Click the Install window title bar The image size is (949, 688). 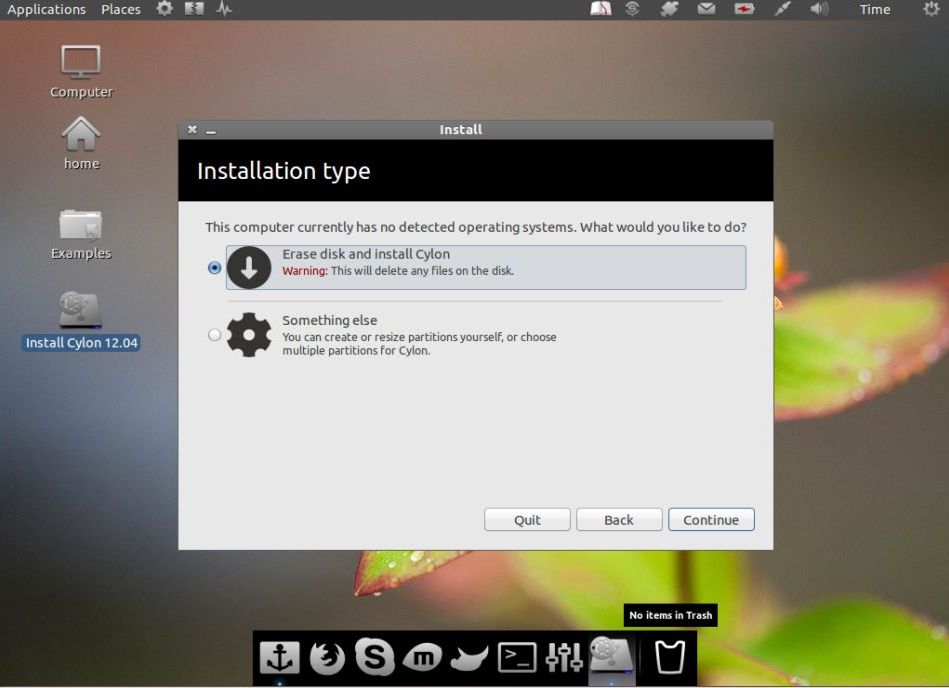(x=476, y=129)
